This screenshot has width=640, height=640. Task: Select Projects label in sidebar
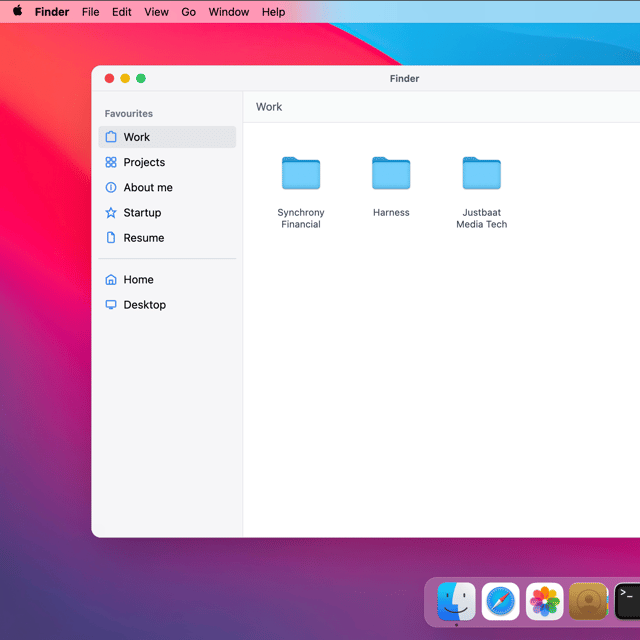(x=144, y=162)
